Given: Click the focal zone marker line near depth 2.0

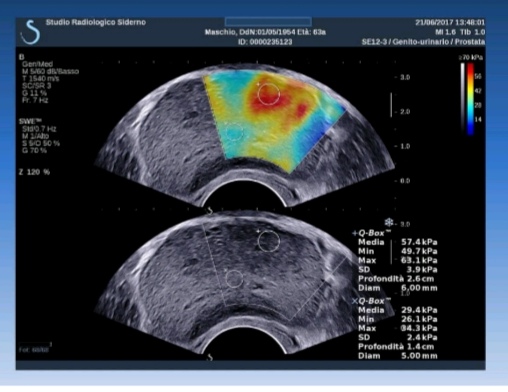Looking at the screenshot, I should point(391,105).
